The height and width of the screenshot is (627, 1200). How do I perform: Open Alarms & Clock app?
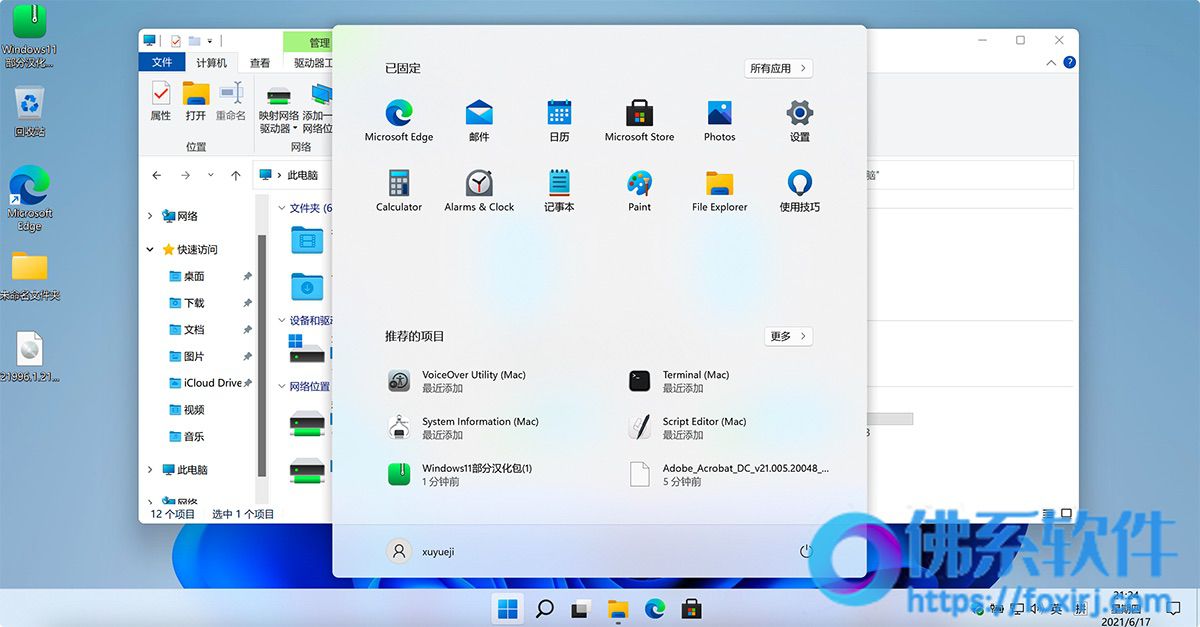tap(479, 190)
